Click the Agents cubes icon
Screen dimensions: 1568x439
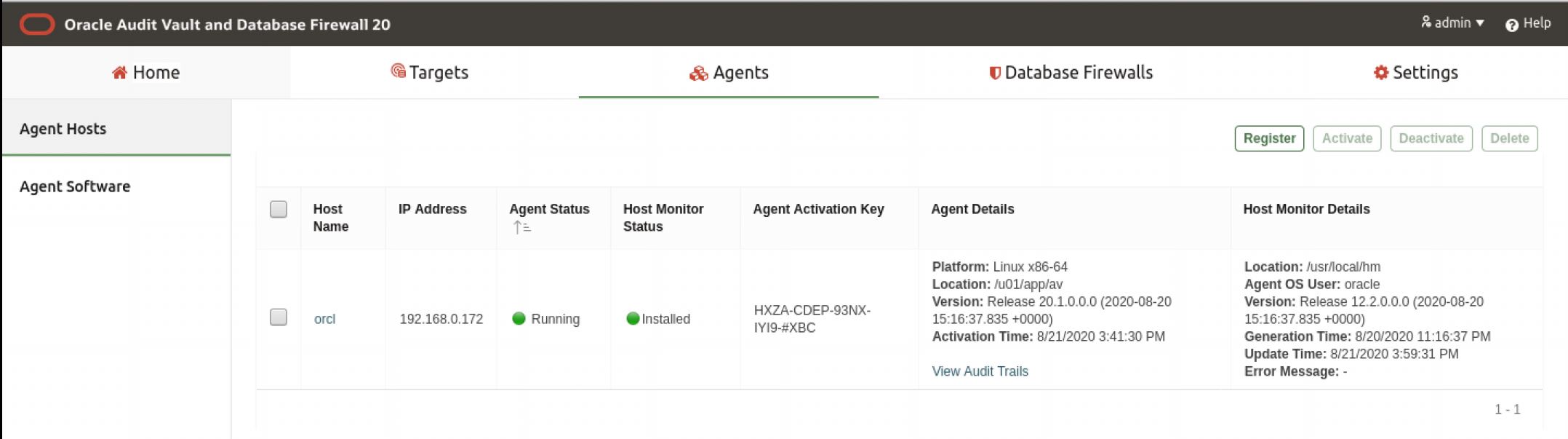pos(698,73)
